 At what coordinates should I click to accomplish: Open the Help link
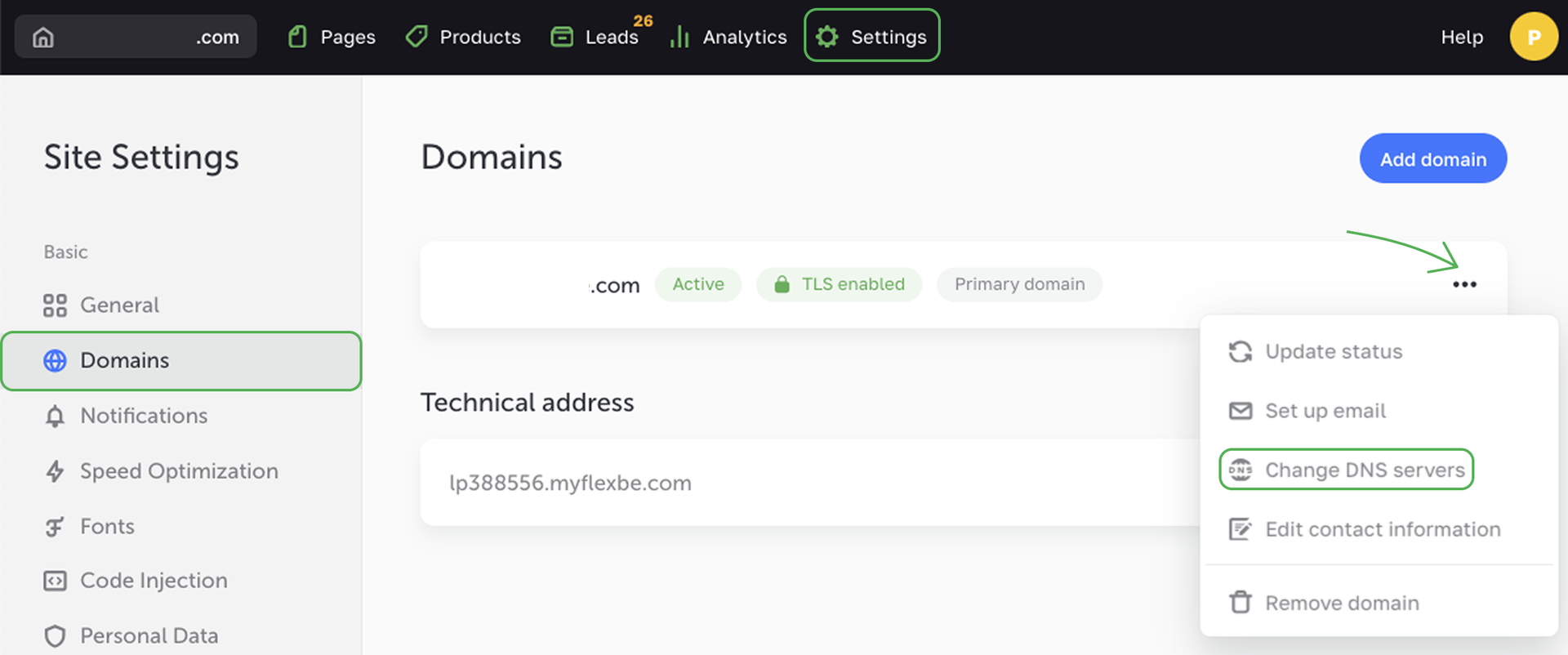click(1461, 37)
